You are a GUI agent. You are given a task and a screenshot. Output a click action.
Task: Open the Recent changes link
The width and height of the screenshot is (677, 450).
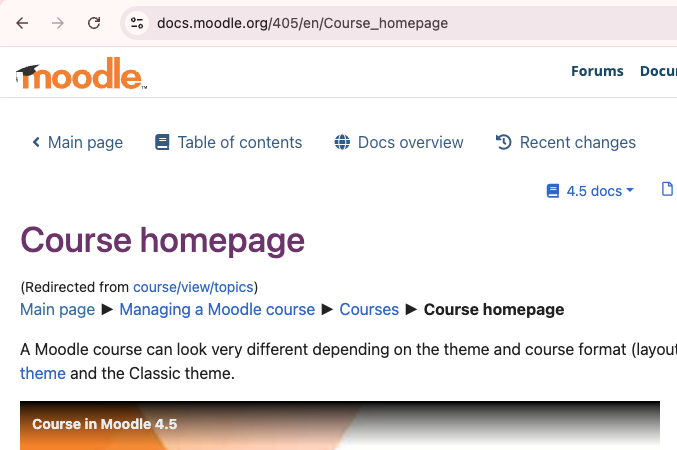pos(577,143)
